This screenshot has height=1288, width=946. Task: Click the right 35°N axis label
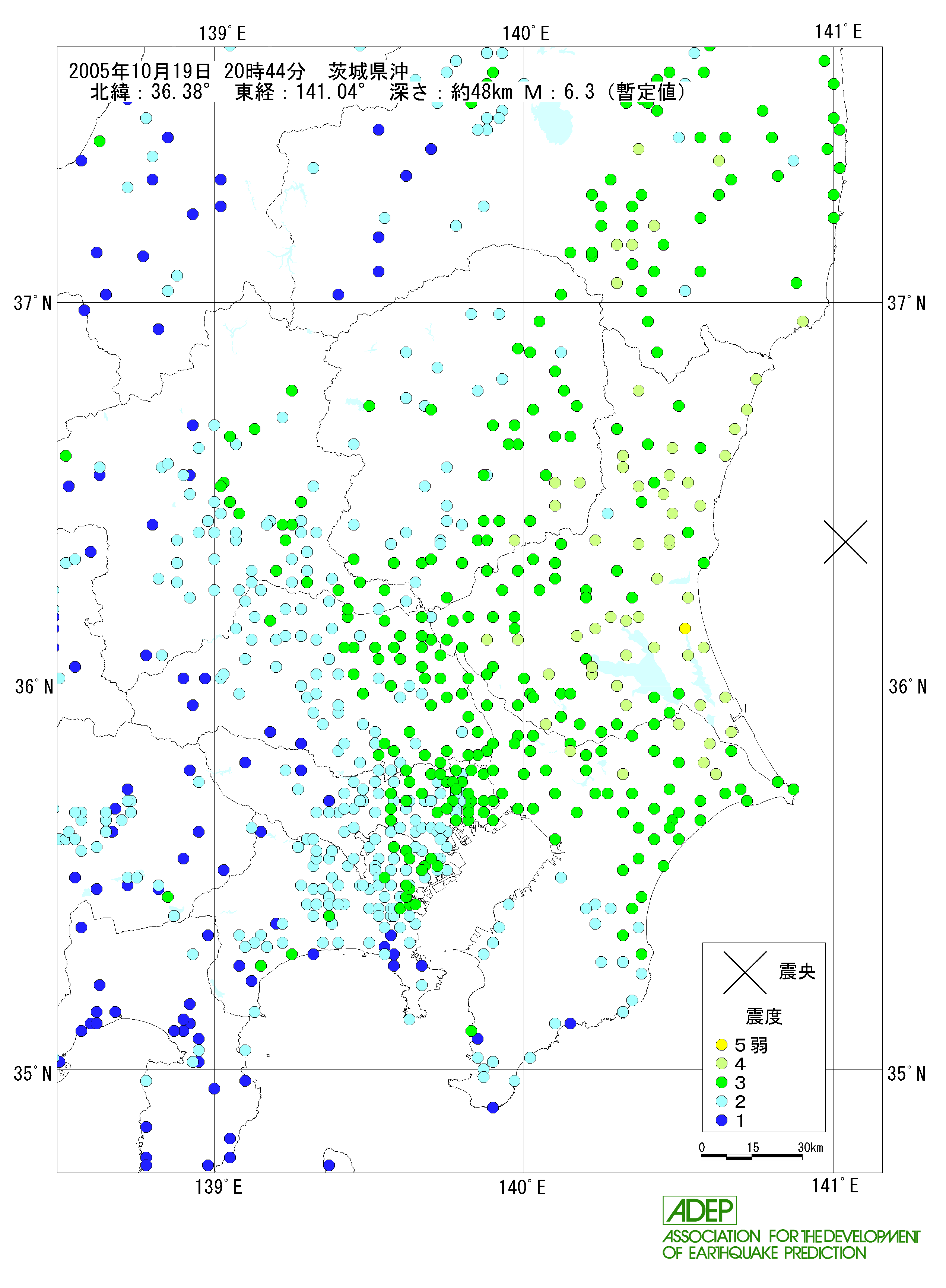pyautogui.click(x=907, y=1074)
